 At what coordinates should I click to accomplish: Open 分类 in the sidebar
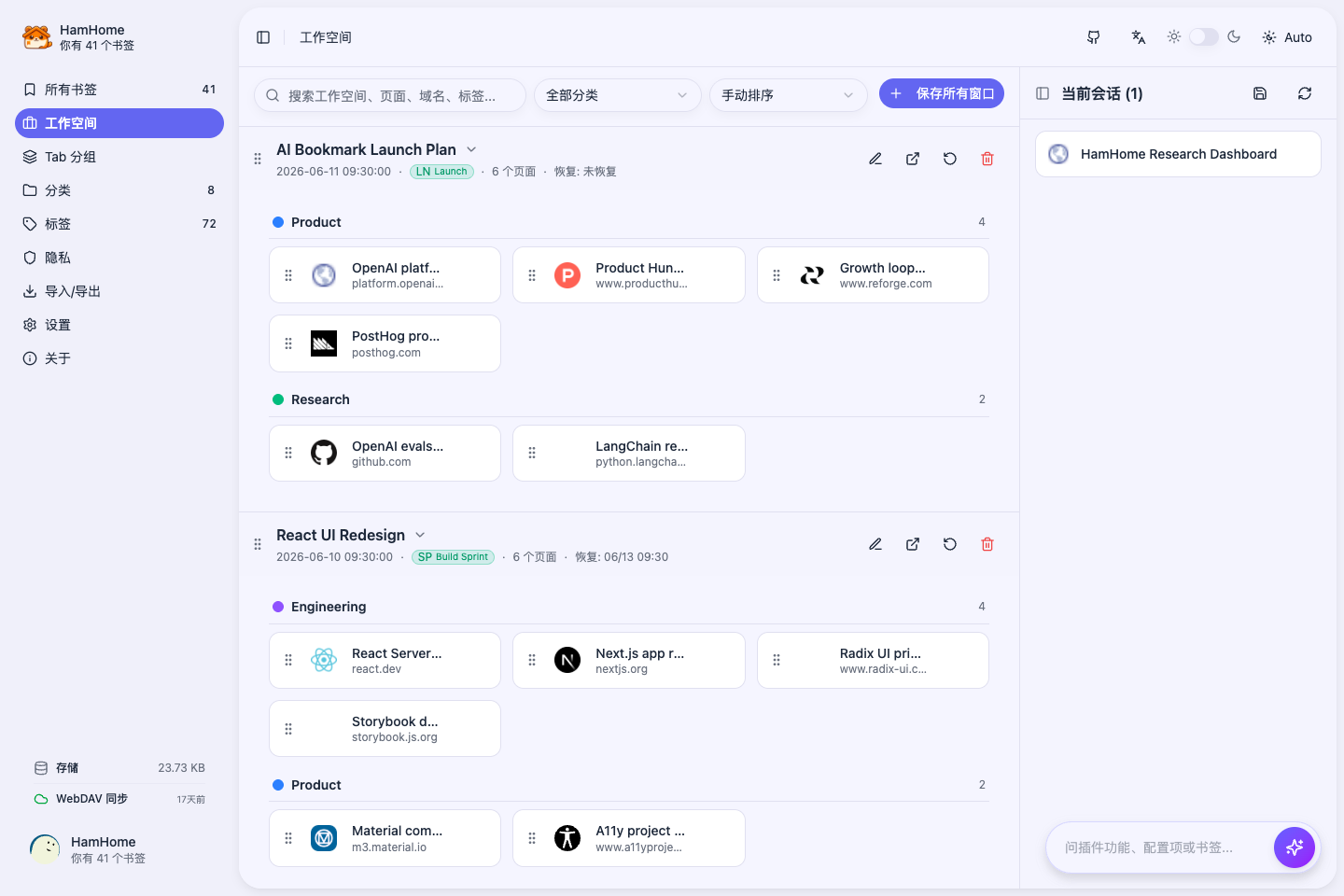click(x=119, y=190)
